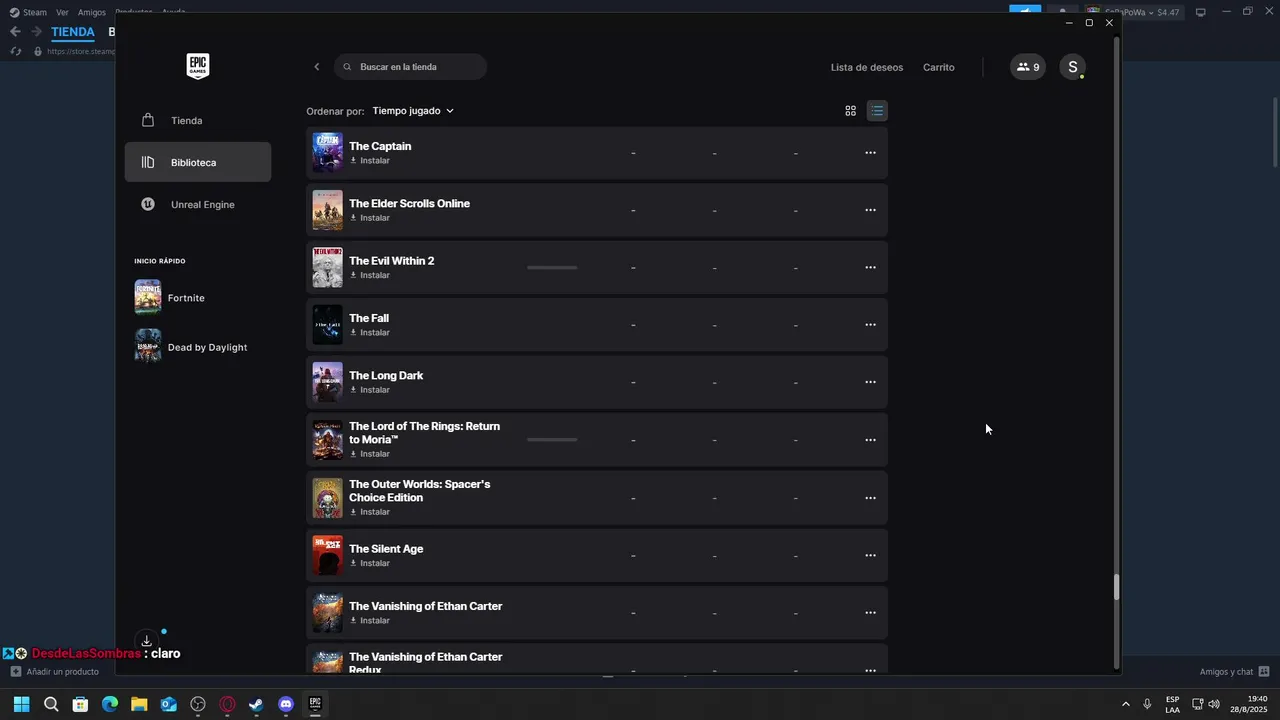Screen dimensions: 1280x720
Task: Open options menu for The Outer Worlds
Action: click(x=870, y=498)
